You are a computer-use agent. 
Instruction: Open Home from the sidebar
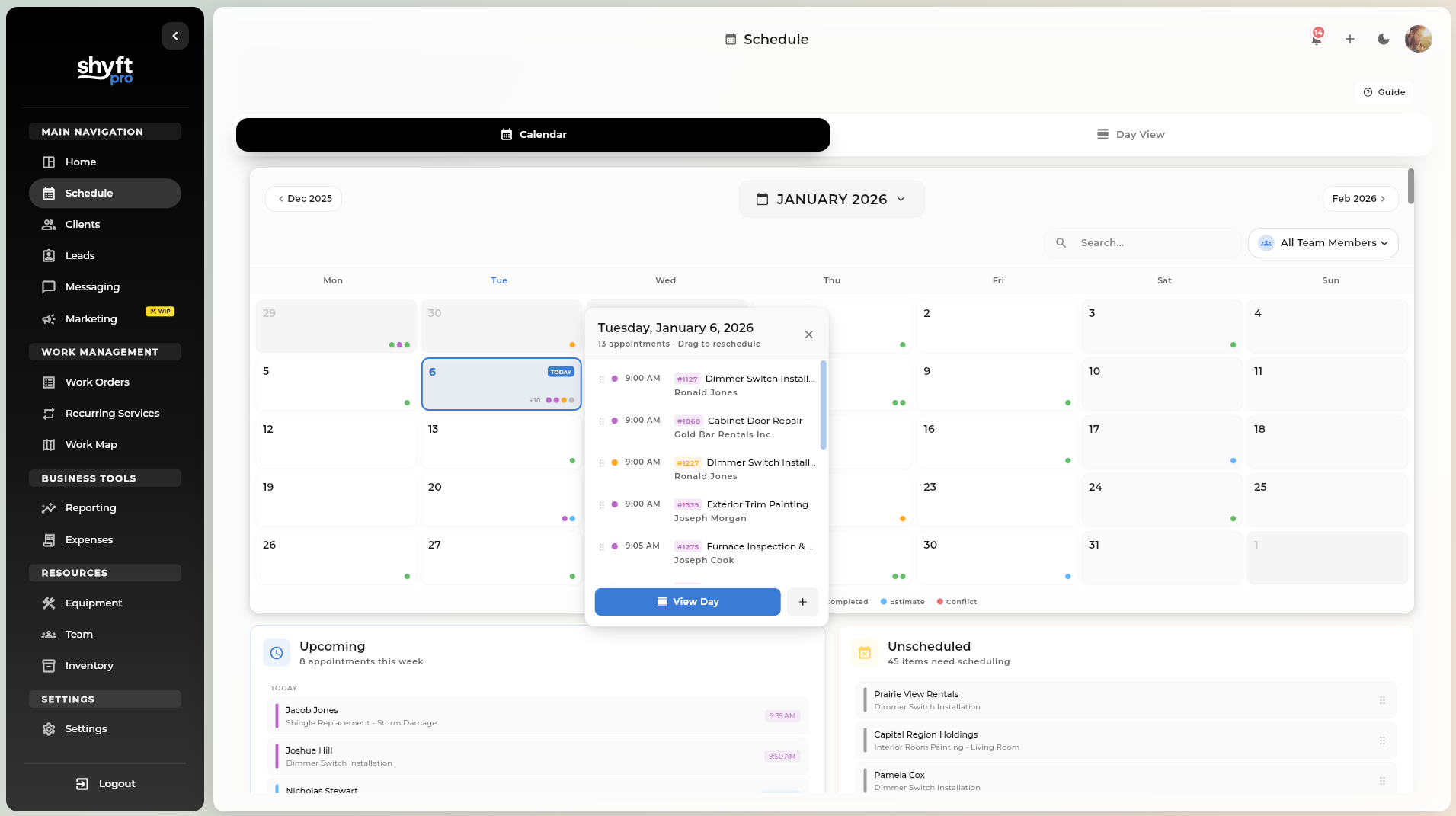click(79, 162)
